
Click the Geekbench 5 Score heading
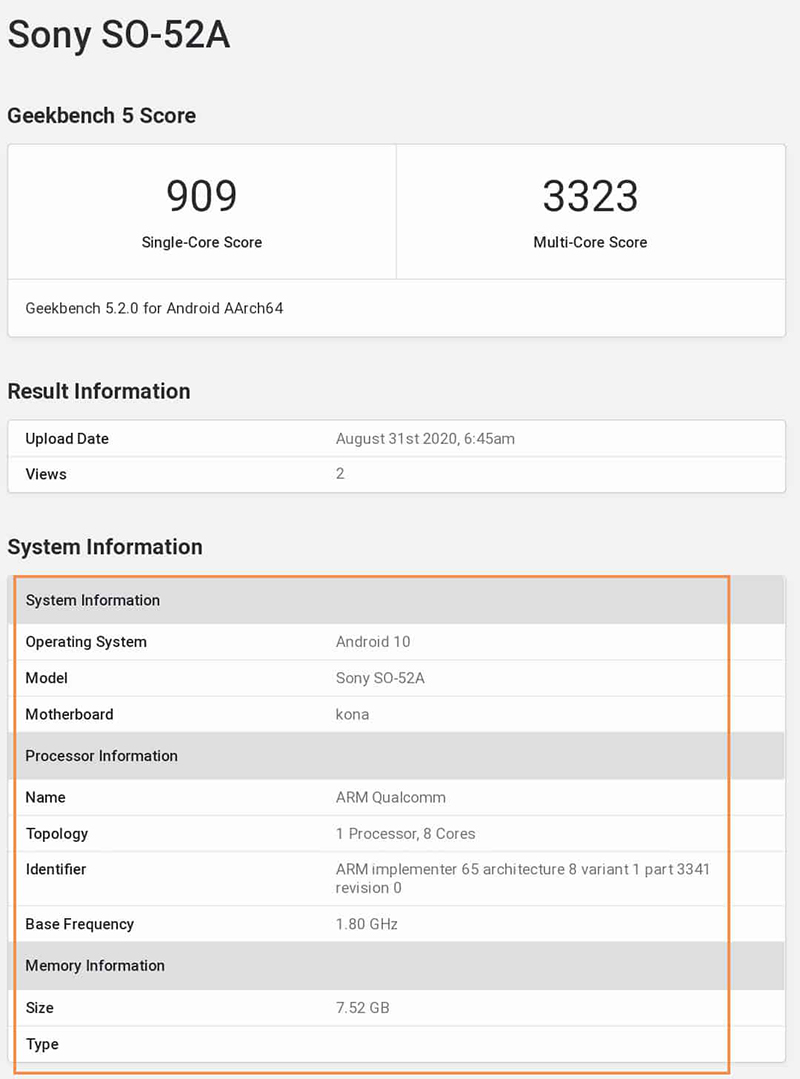pos(101,115)
